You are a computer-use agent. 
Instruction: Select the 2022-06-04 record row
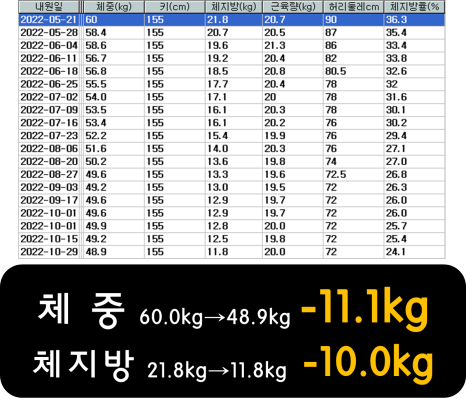[x=232, y=46]
